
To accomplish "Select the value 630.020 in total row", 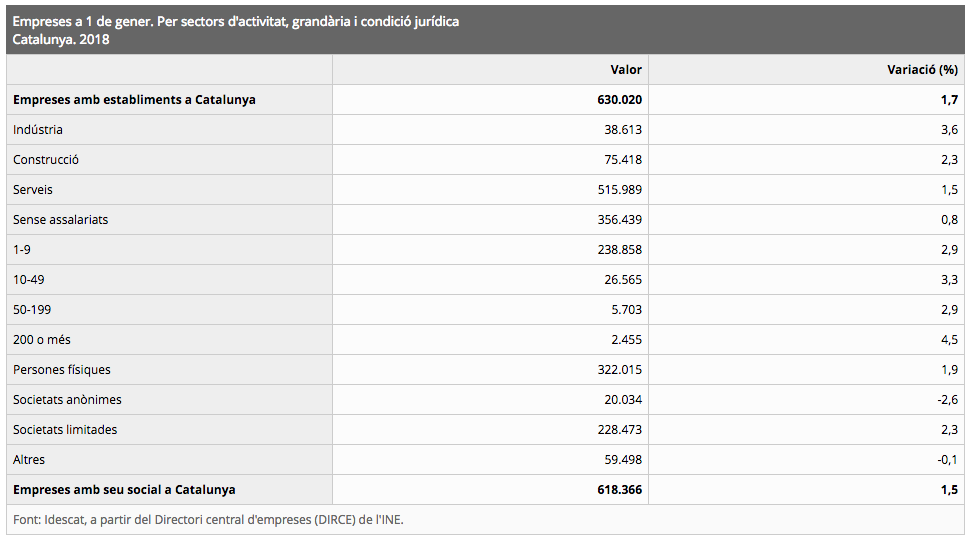I will click(619, 99).
